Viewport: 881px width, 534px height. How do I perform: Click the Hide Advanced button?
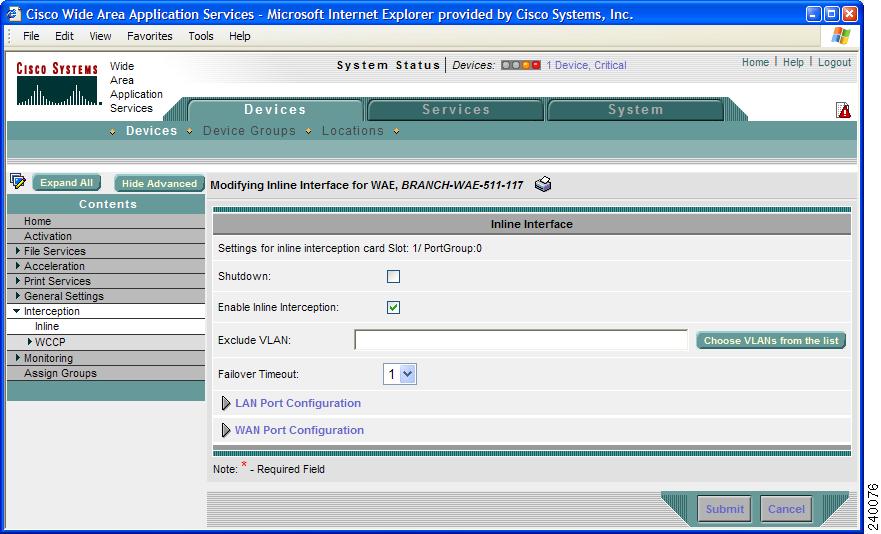(x=159, y=183)
